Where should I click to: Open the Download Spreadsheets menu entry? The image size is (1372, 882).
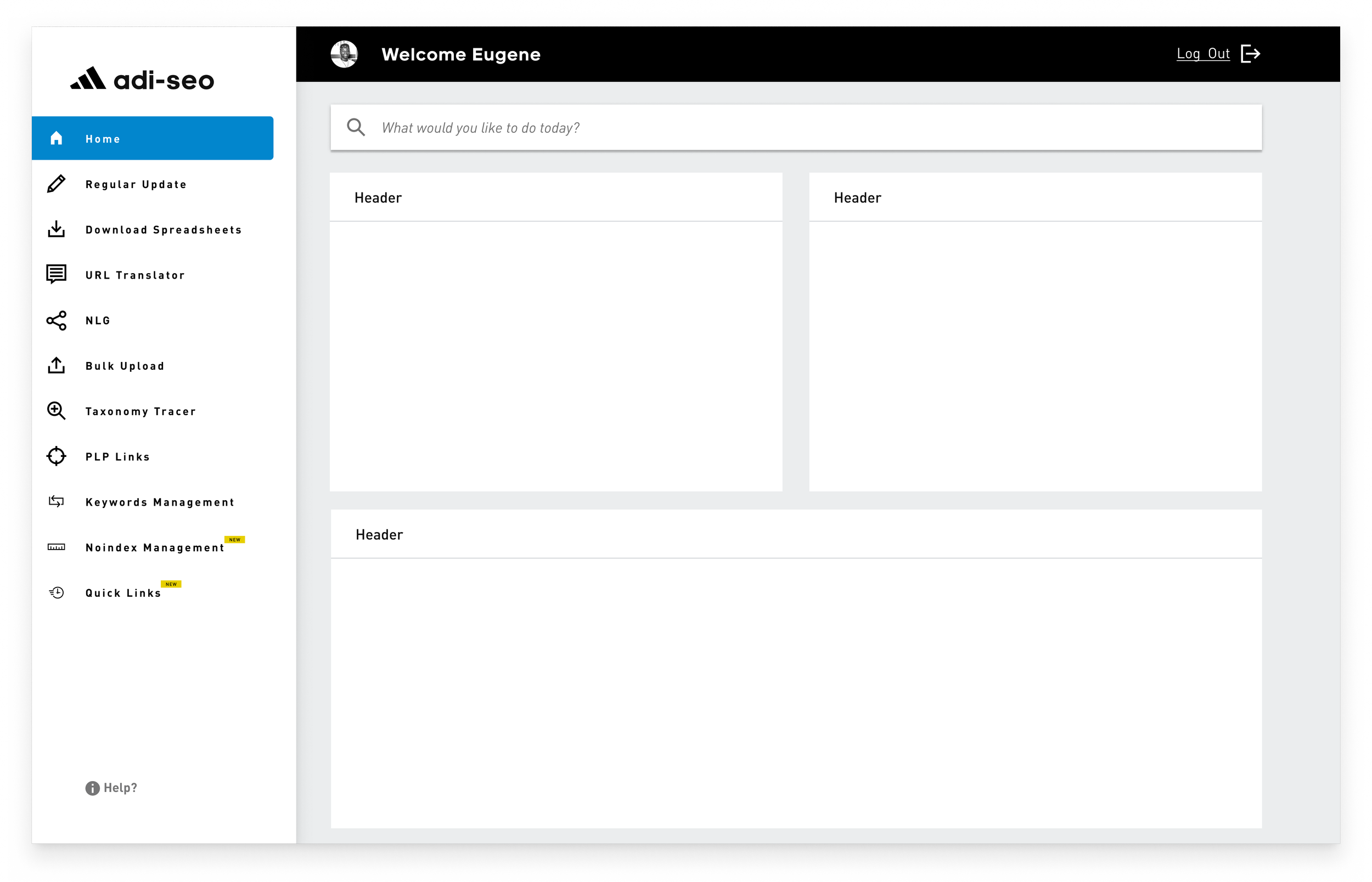(x=163, y=230)
